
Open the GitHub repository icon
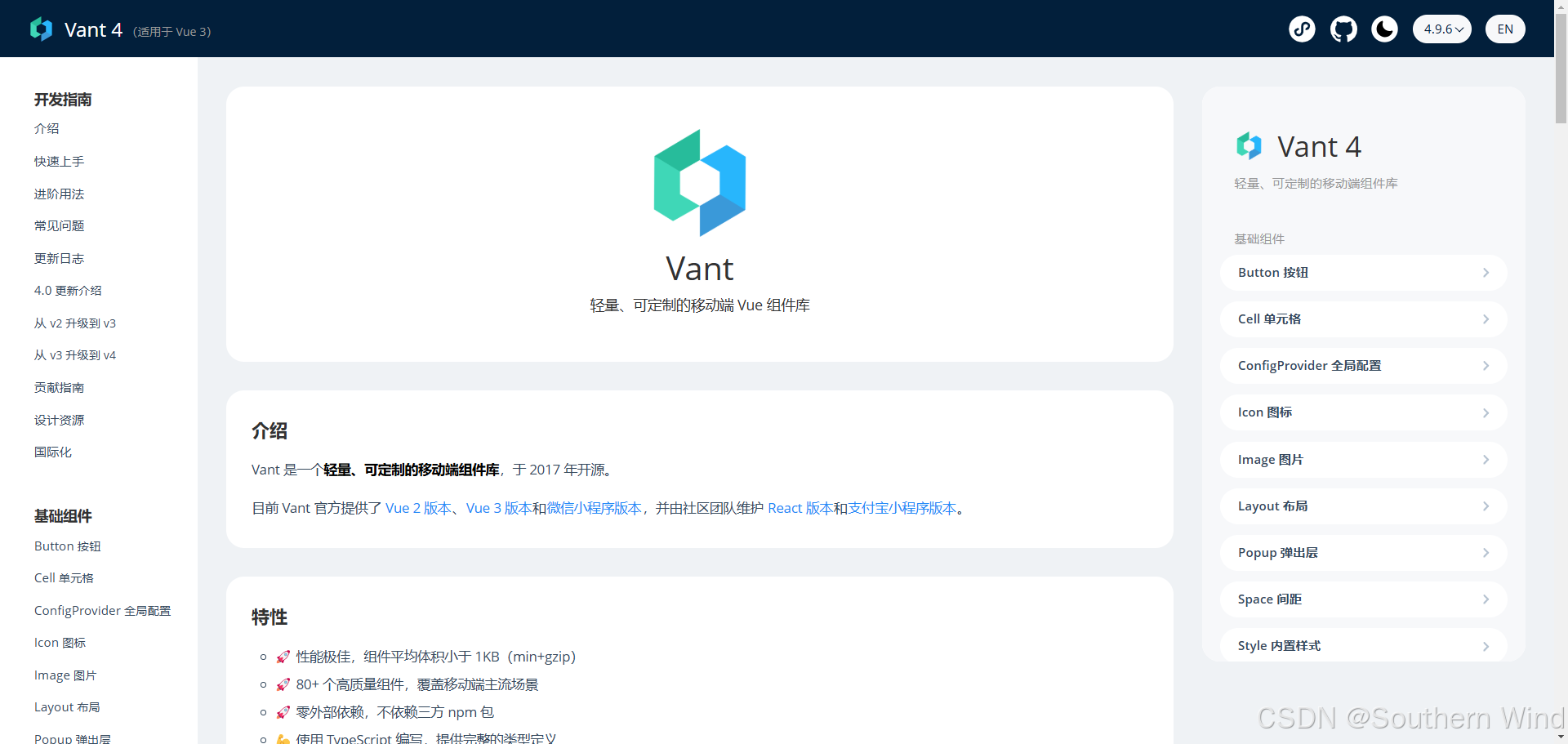click(x=1343, y=29)
